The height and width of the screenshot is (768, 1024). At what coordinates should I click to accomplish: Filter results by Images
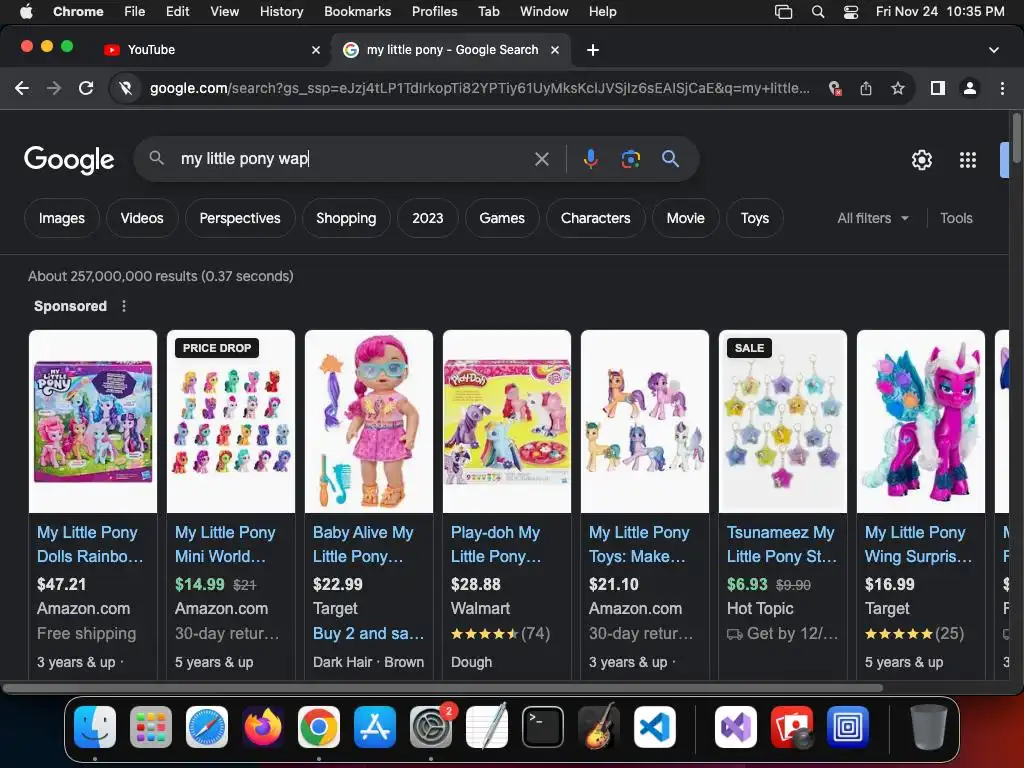click(61, 218)
